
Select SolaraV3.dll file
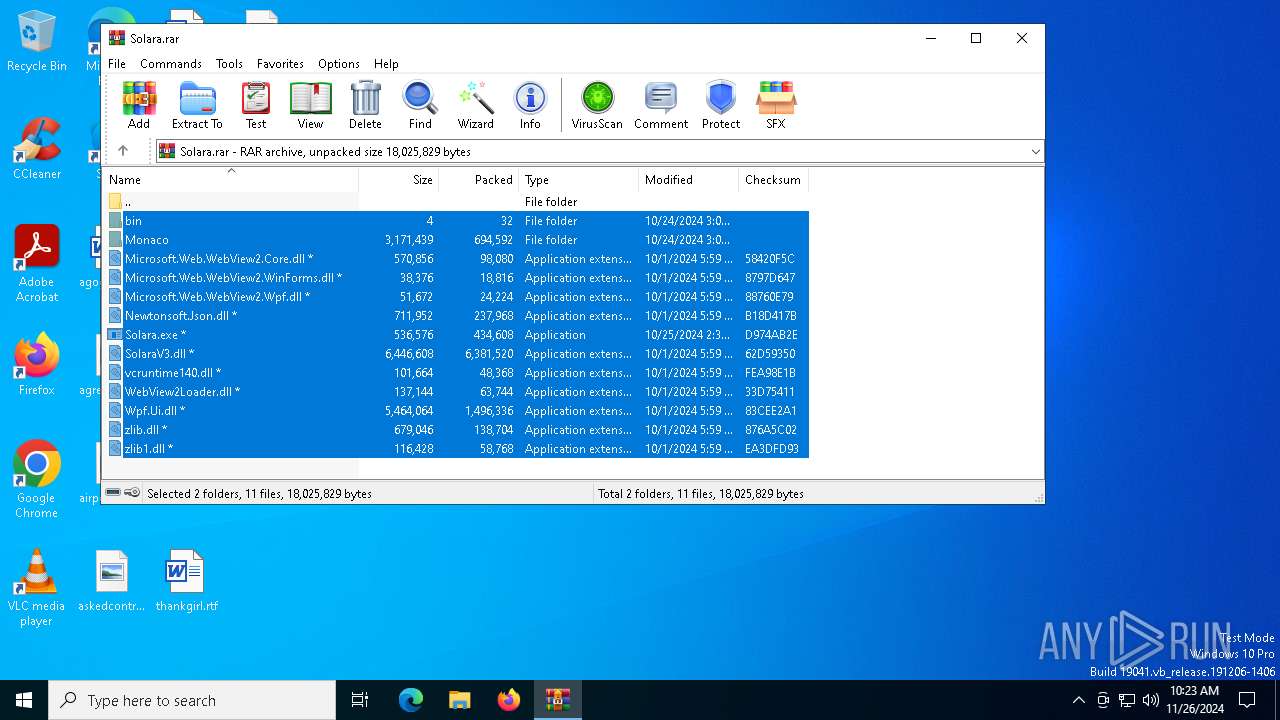pyautogui.click(x=456, y=353)
